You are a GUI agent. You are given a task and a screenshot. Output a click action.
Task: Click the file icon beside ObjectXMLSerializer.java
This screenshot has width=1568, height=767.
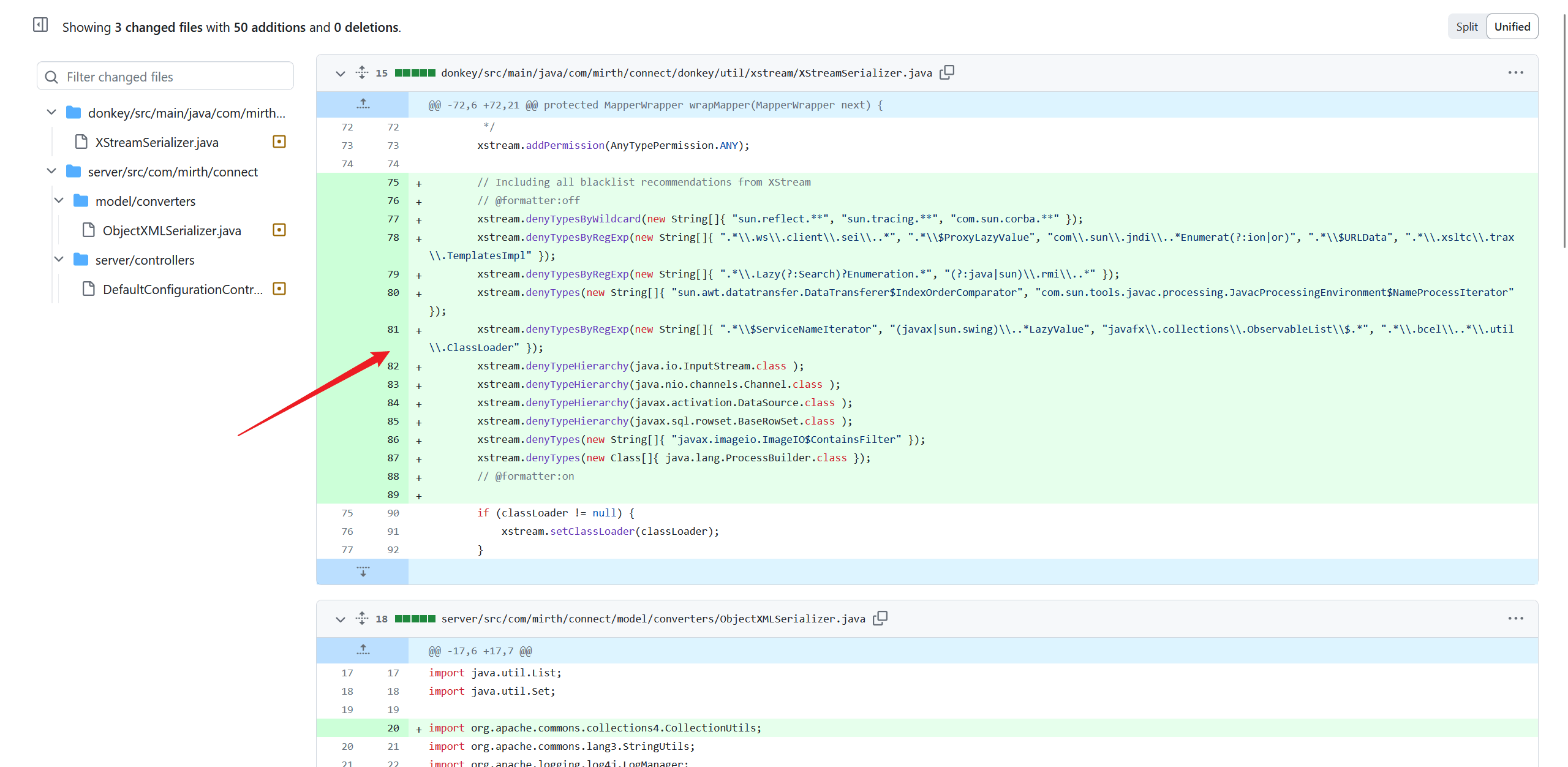coord(88,230)
